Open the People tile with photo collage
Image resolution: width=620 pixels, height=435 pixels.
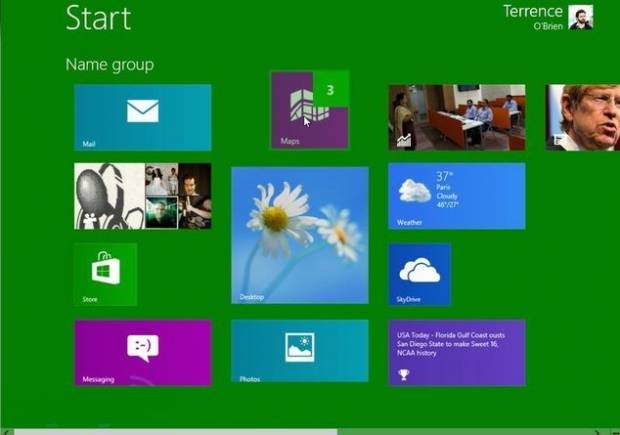click(x=143, y=196)
